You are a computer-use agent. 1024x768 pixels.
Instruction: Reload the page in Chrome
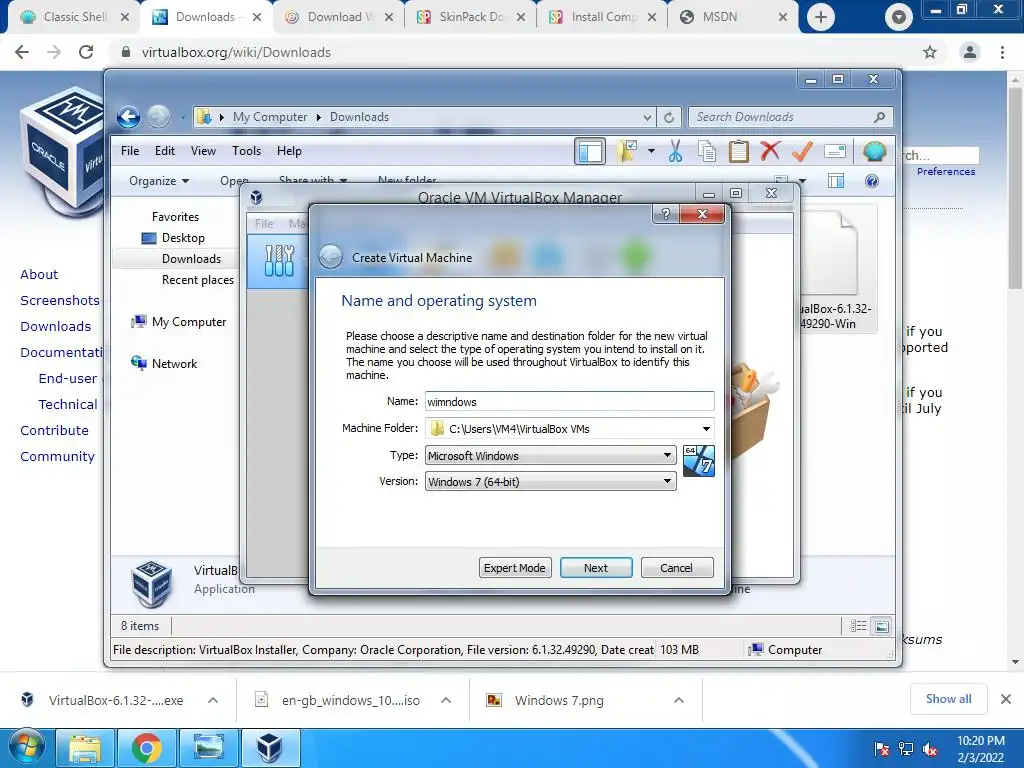pyautogui.click(x=86, y=52)
